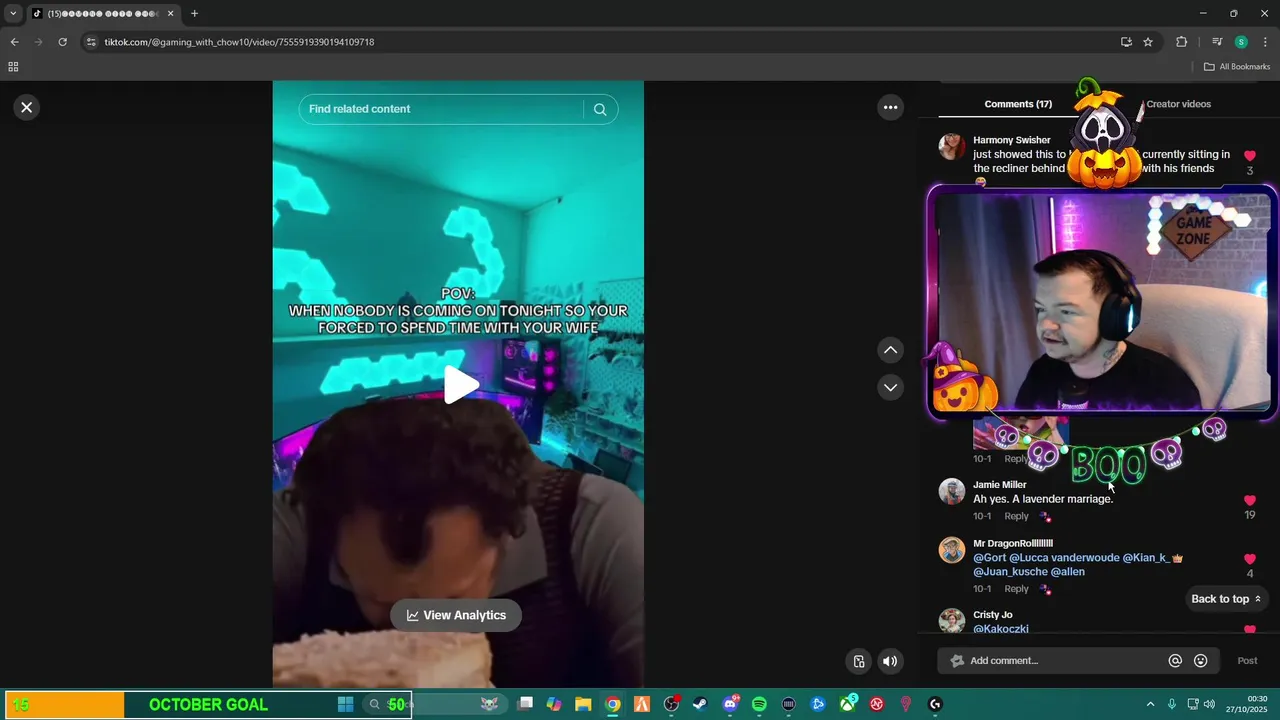Switch to the Creator videos tab
Viewport: 1280px width, 720px height.
coord(1178,104)
